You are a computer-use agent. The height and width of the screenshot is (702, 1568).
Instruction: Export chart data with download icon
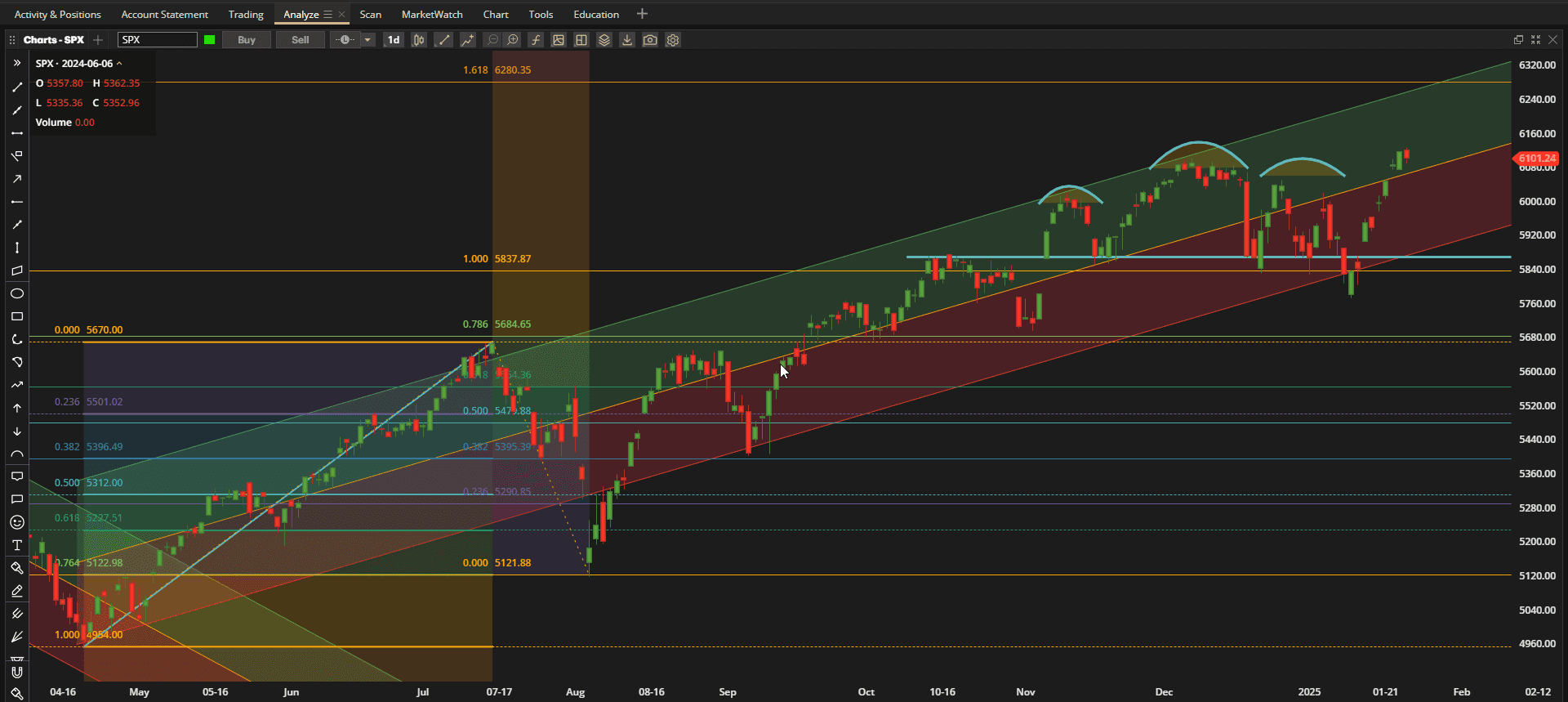tap(627, 39)
